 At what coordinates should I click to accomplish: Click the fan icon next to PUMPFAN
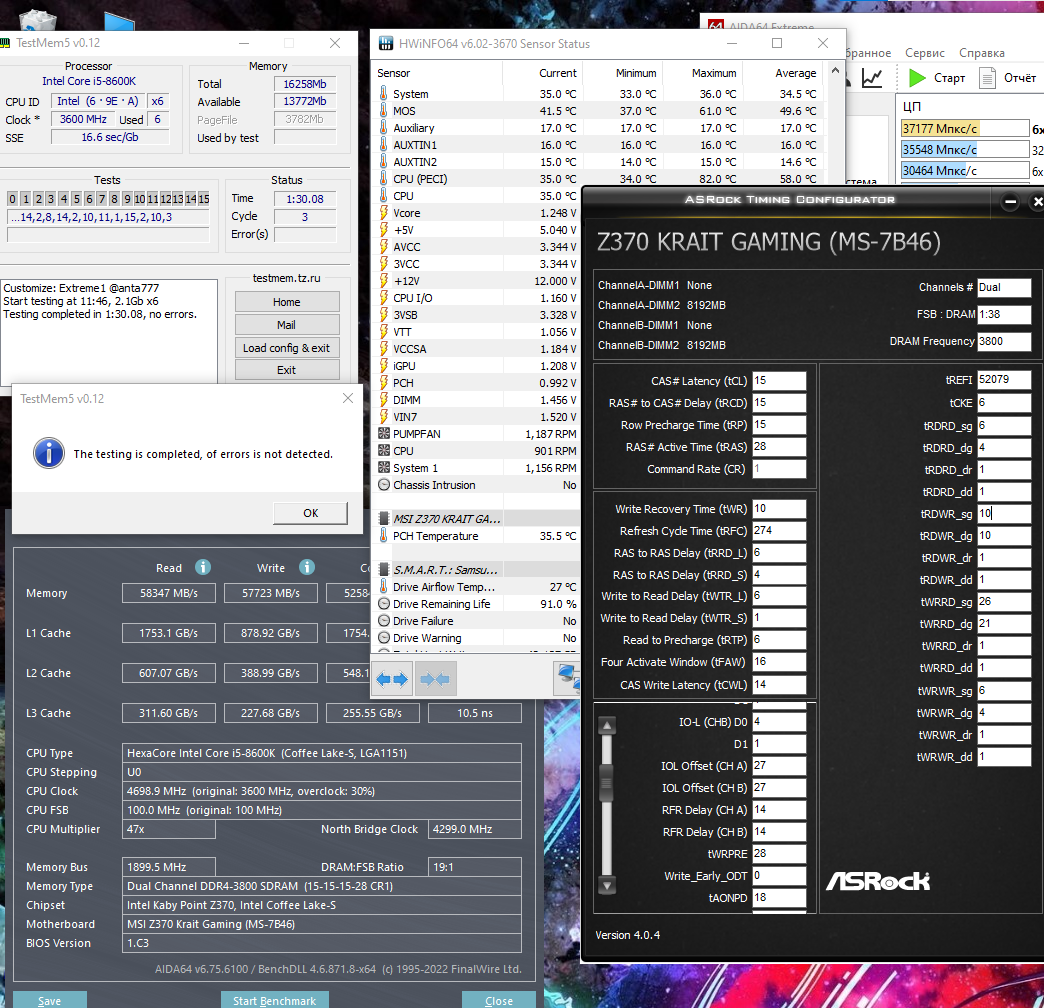(384, 433)
